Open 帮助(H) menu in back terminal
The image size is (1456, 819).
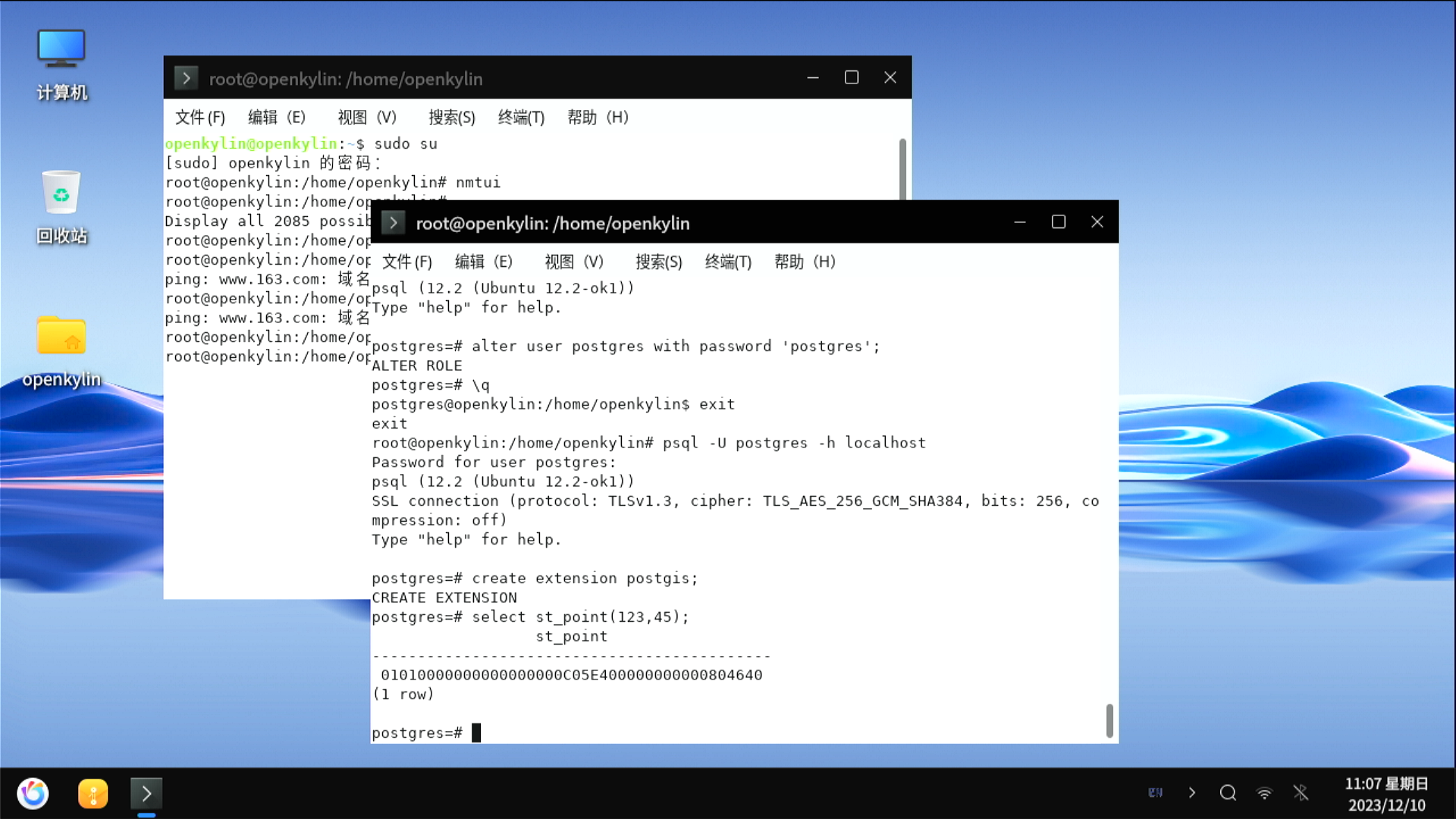click(x=598, y=118)
